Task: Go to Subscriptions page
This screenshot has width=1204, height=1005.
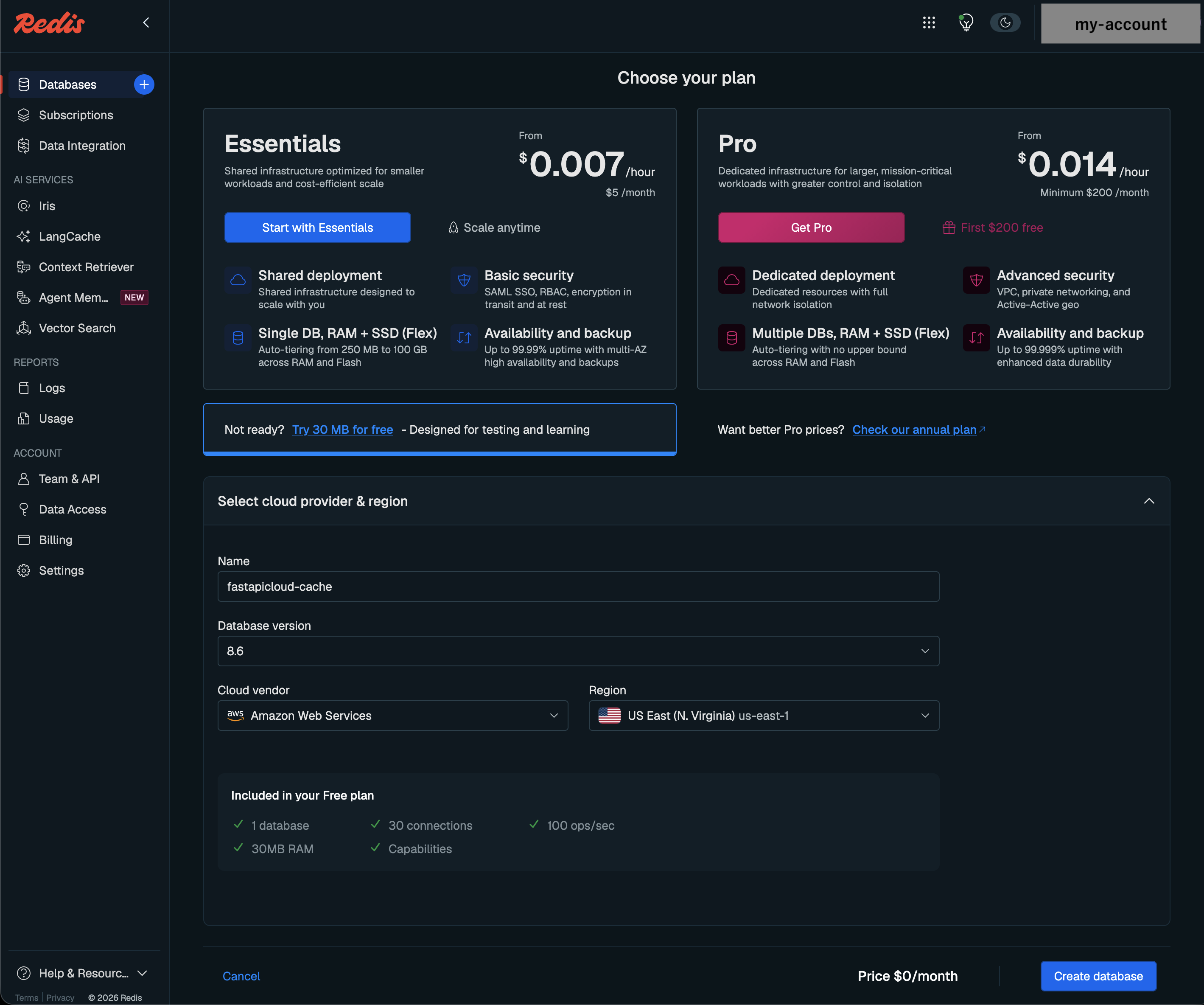Action: click(76, 115)
